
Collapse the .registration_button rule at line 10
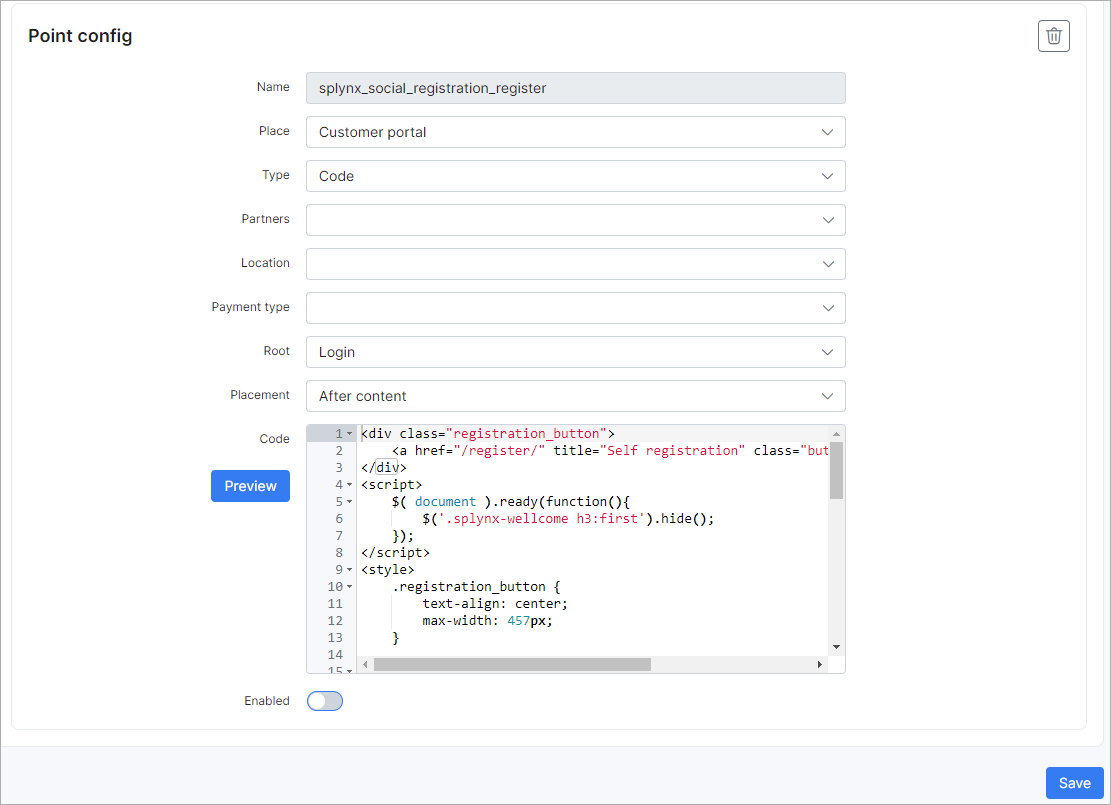[349, 587]
